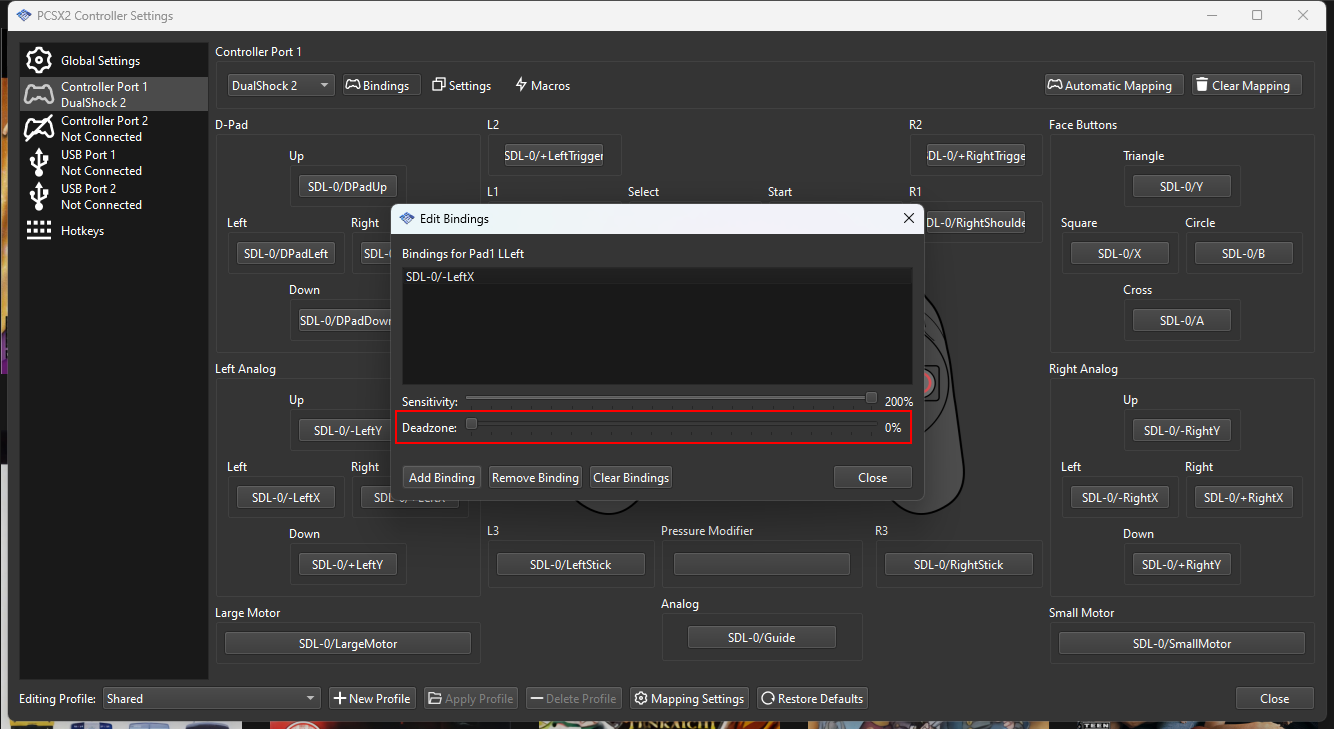Click Right Analog Left binding SDL-0/-RightX
This screenshot has width=1334, height=729.
click(1119, 497)
